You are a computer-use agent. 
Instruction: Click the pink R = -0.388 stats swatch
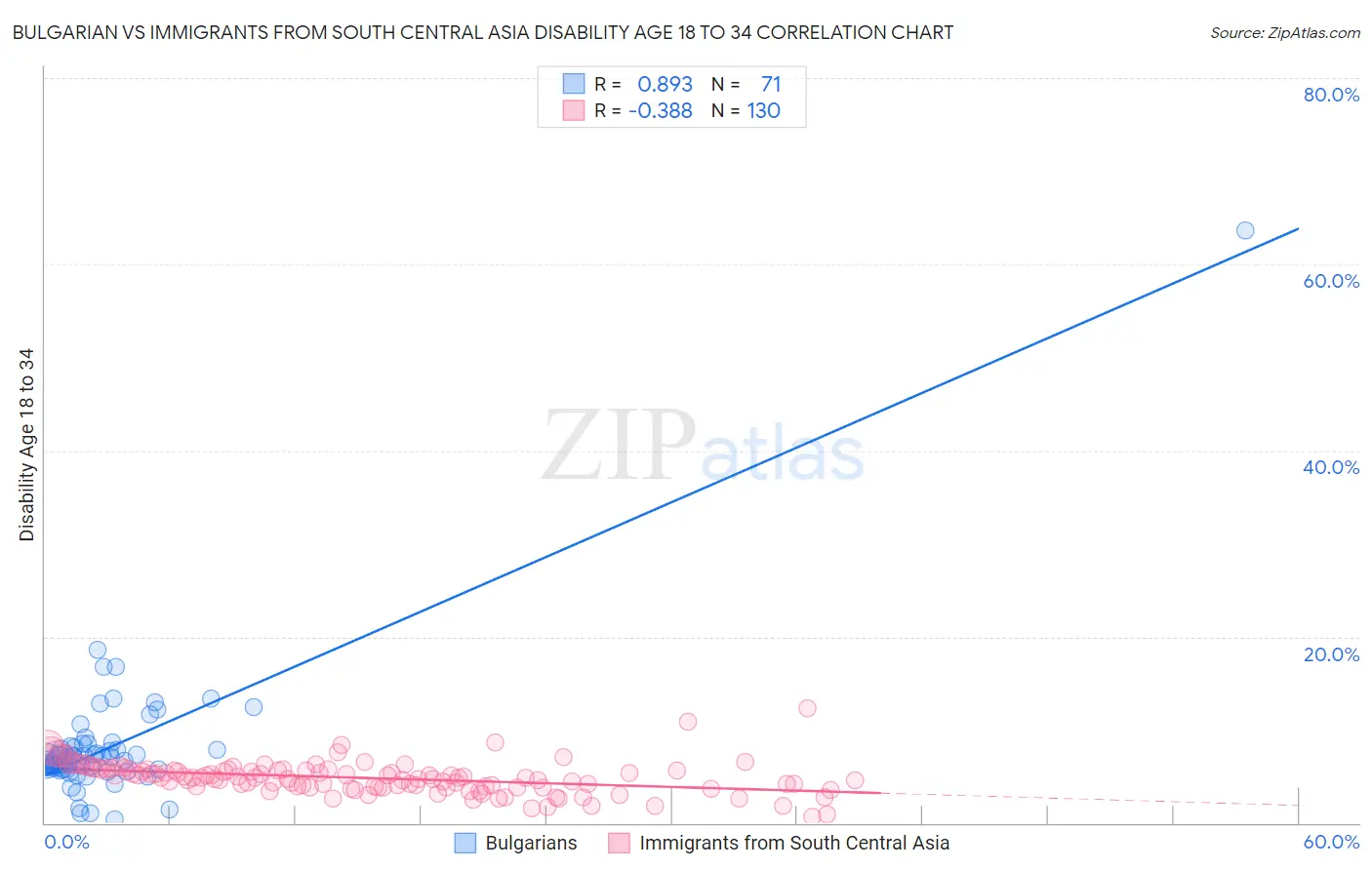(x=574, y=110)
